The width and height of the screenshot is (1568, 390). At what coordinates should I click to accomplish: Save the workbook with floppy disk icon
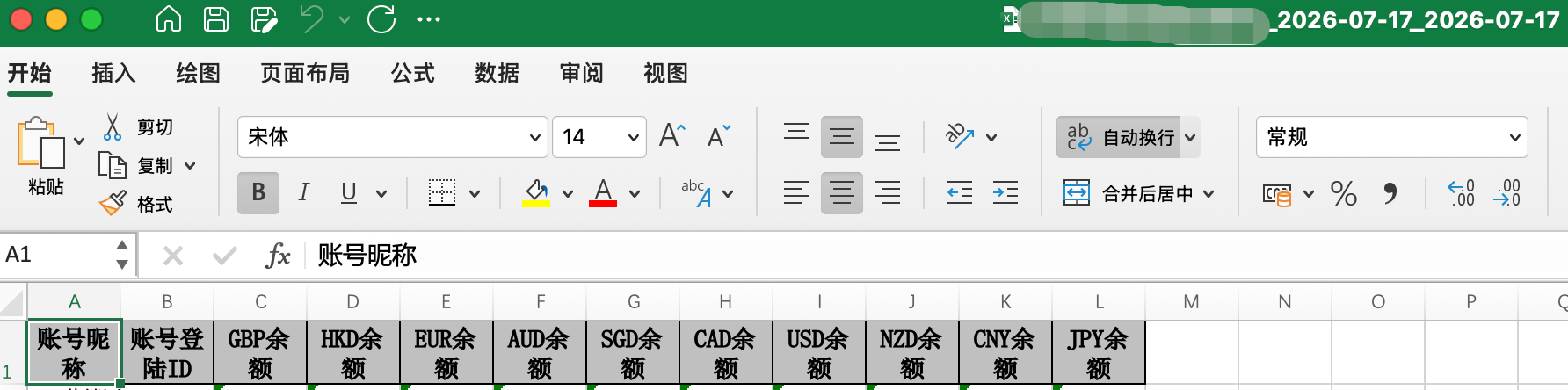216,18
